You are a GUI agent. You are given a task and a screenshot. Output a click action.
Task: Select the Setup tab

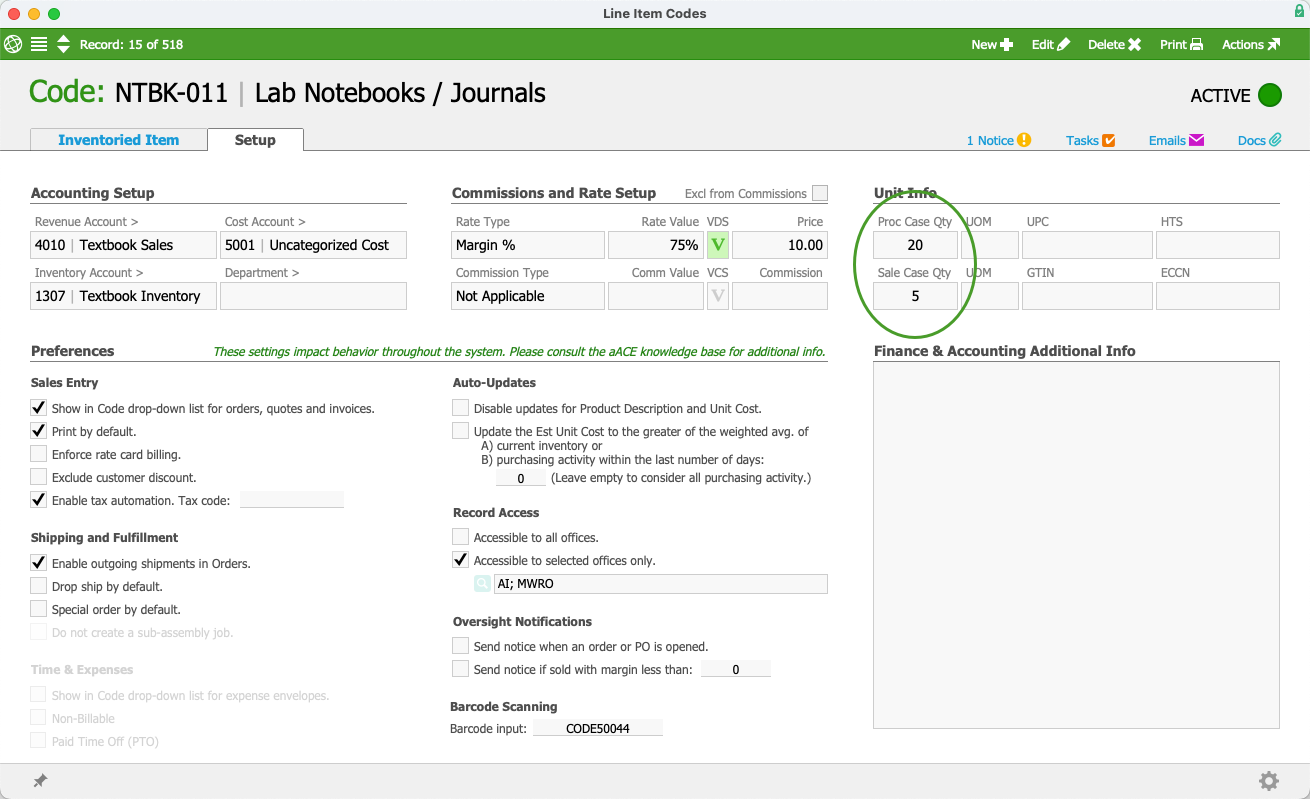[255, 140]
